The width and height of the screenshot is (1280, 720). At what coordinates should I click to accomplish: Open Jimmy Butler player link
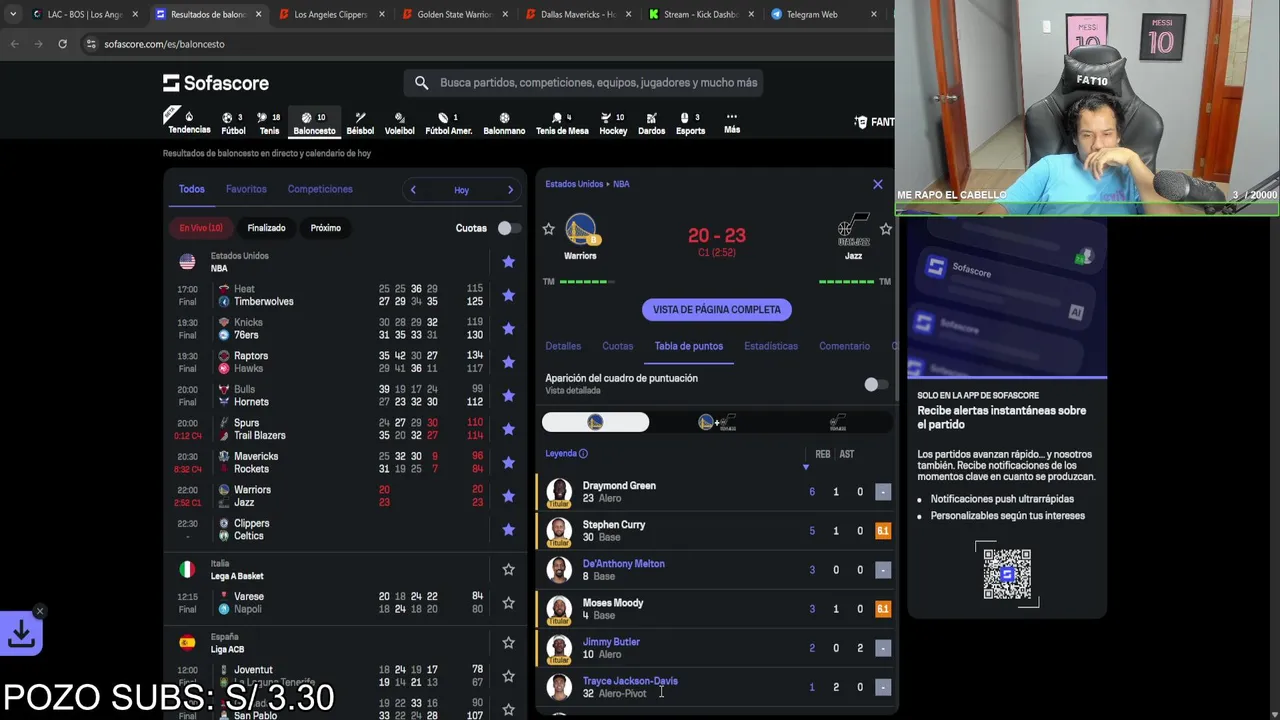(x=611, y=642)
